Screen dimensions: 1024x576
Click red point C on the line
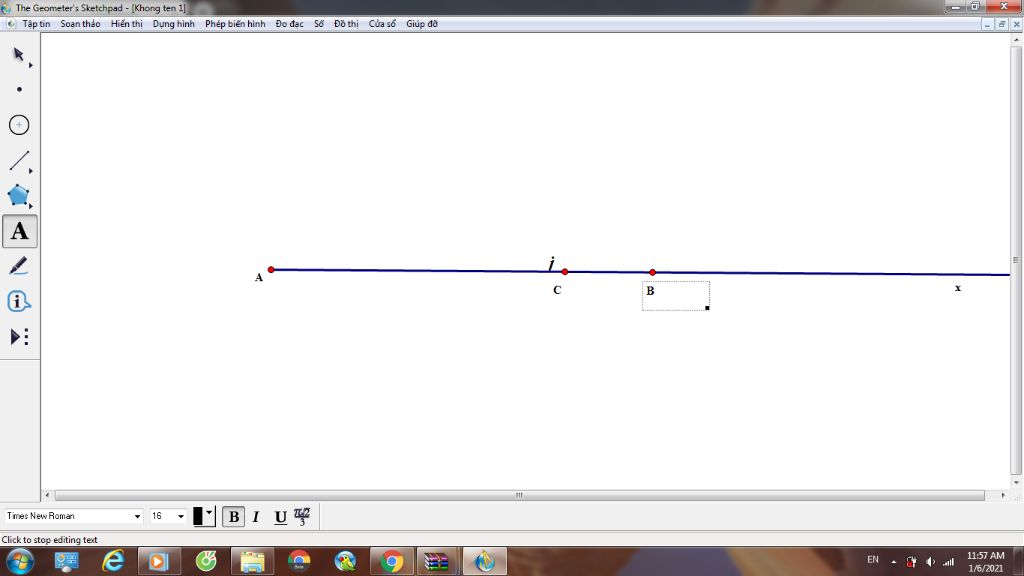565,272
